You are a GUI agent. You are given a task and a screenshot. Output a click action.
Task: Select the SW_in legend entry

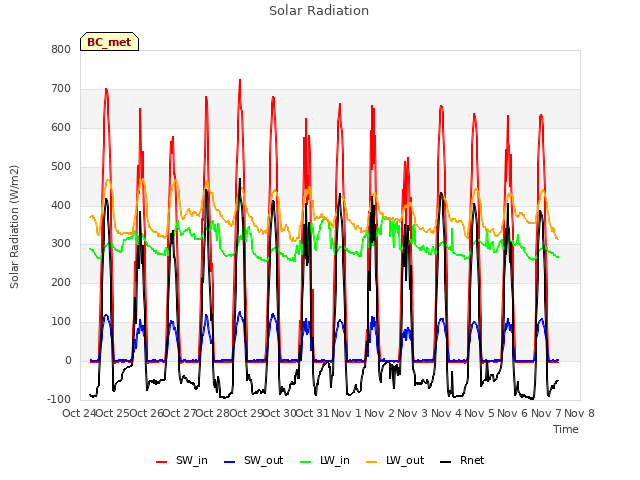click(182, 460)
